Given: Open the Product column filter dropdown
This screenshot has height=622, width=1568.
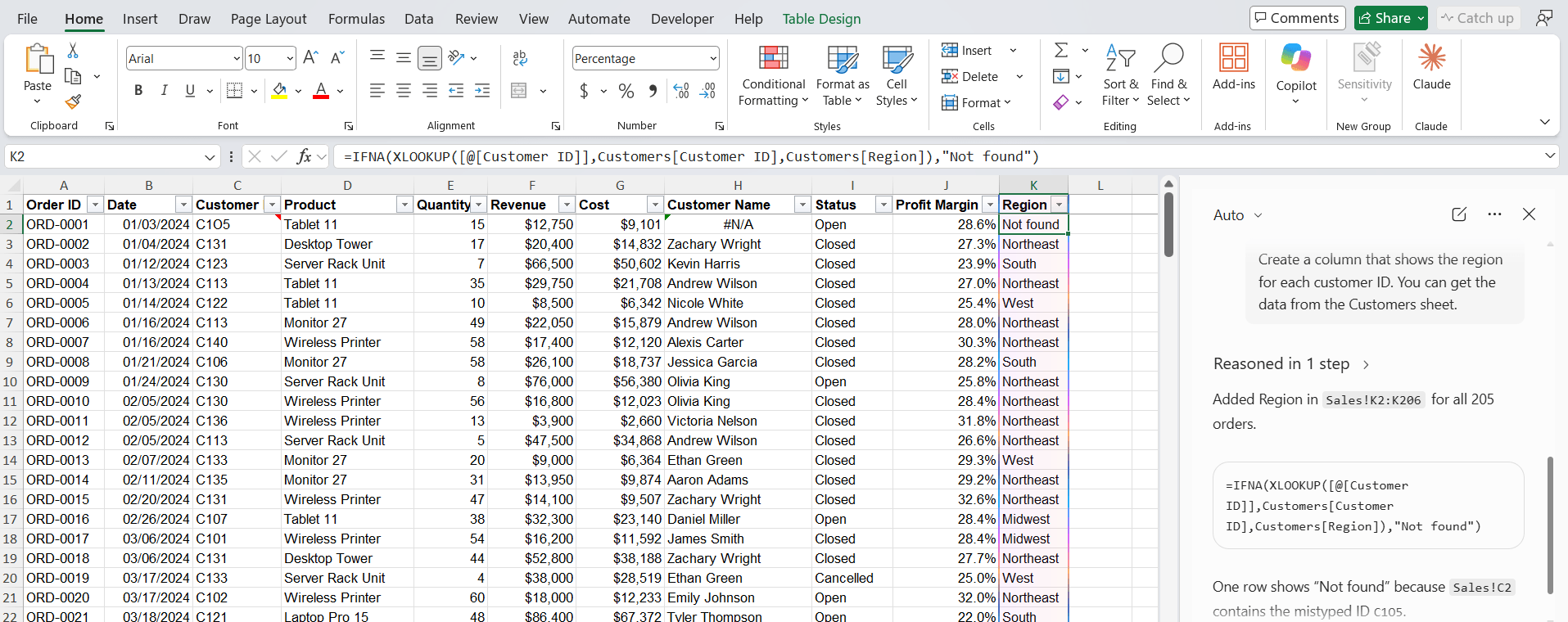Looking at the screenshot, I should click(404, 205).
